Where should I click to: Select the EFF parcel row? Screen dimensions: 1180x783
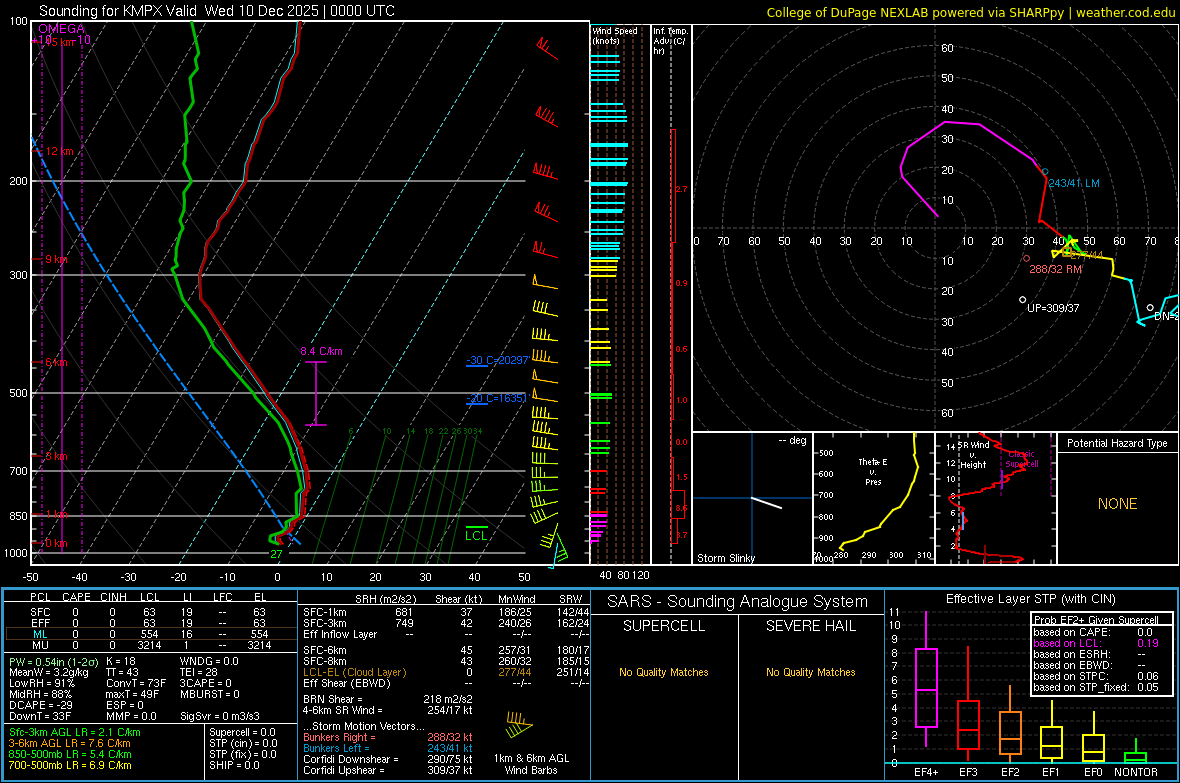pos(151,623)
